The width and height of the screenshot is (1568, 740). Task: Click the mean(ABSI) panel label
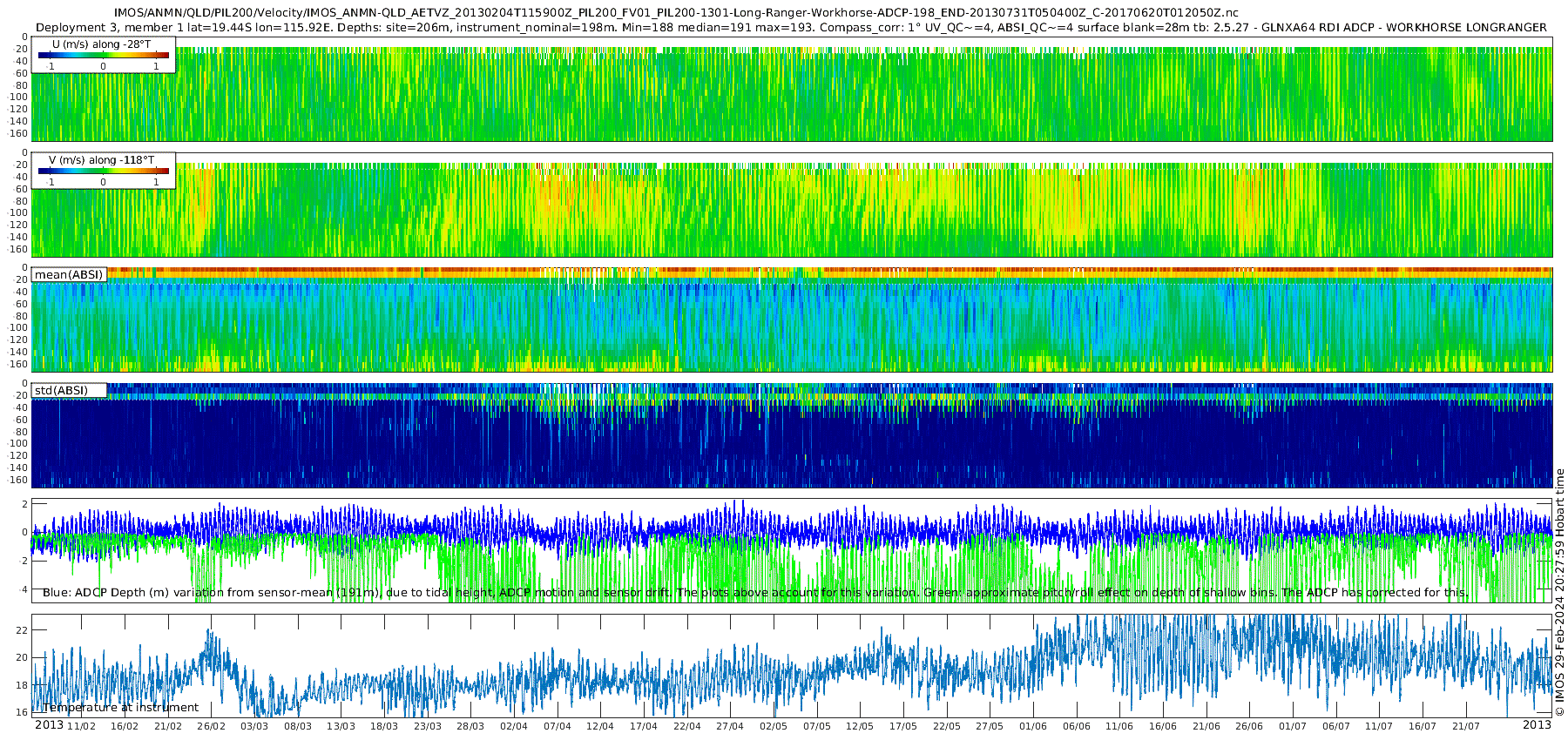(69, 275)
